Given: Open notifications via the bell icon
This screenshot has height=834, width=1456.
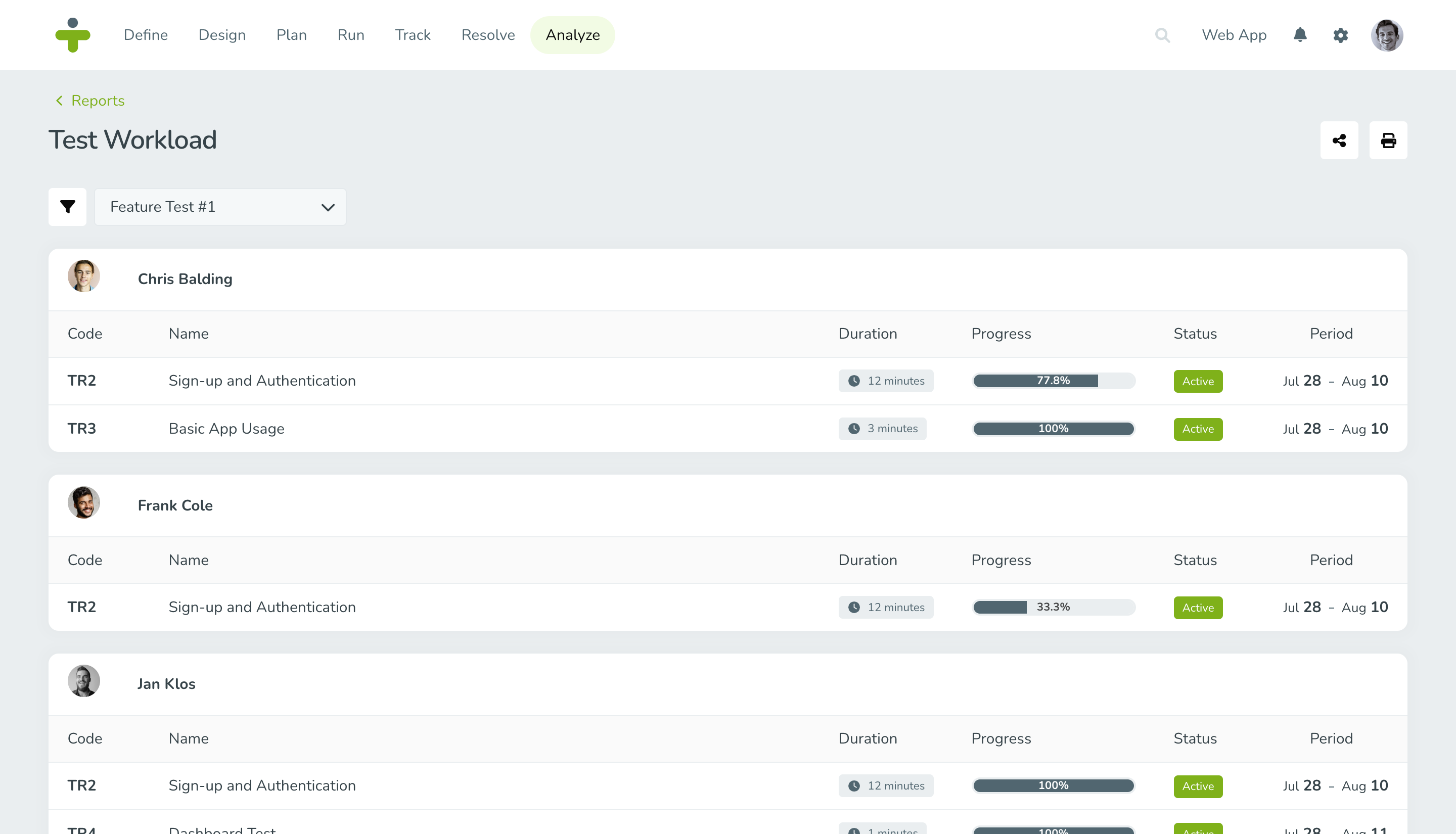Looking at the screenshot, I should 1300,35.
